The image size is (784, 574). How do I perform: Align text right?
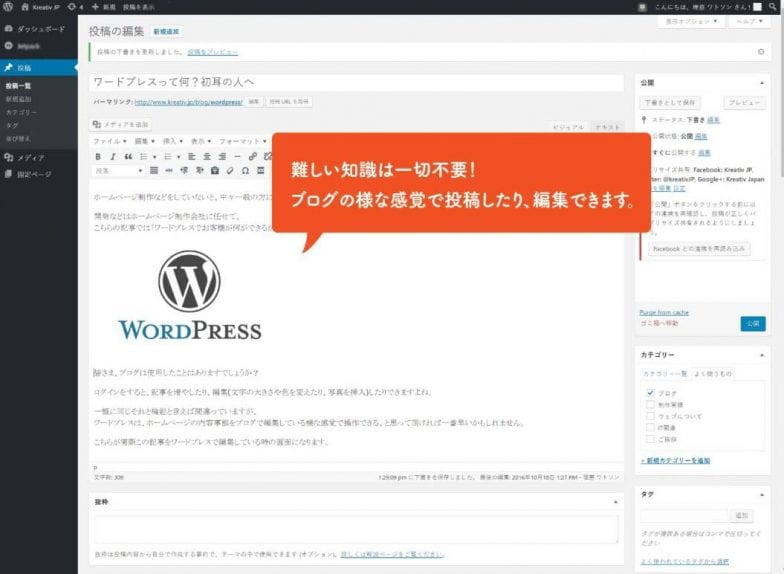click(222, 156)
